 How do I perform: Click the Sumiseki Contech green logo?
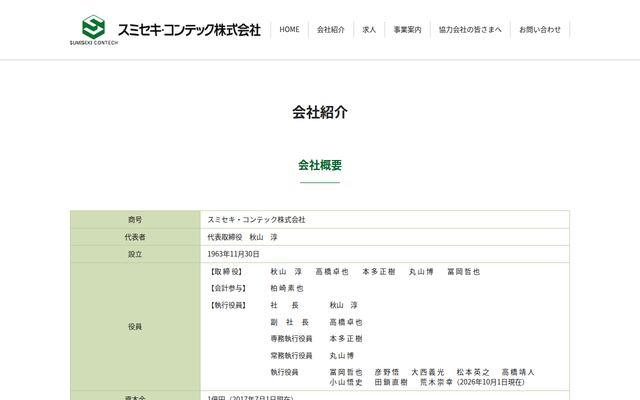(x=93, y=30)
